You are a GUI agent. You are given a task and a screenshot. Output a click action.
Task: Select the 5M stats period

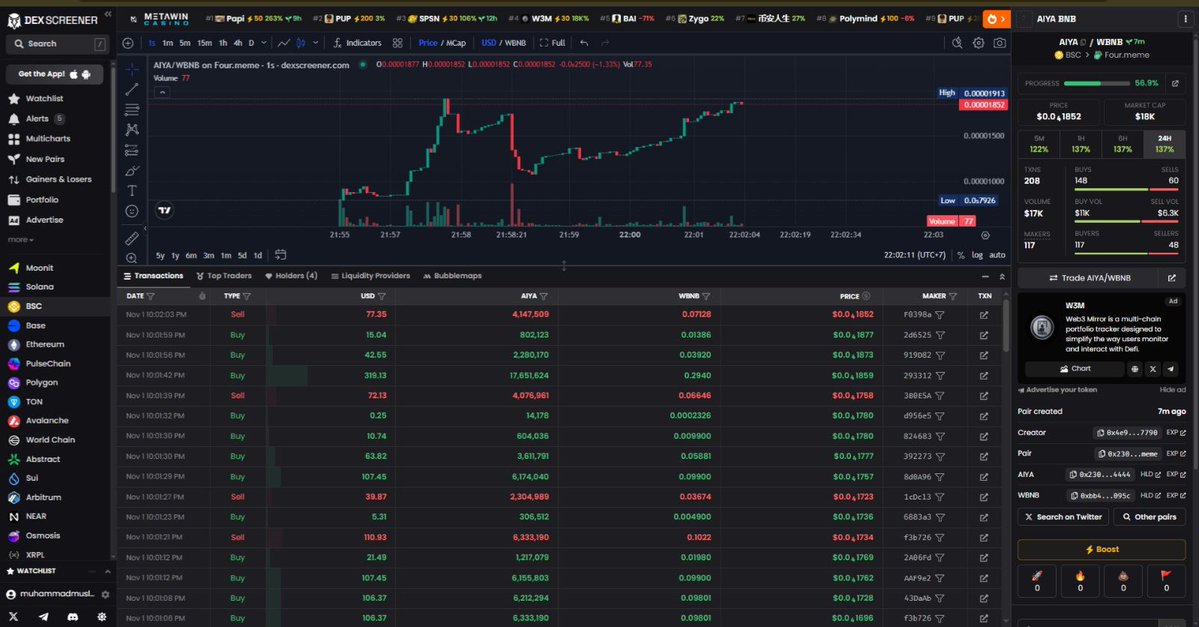point(1038,144)
